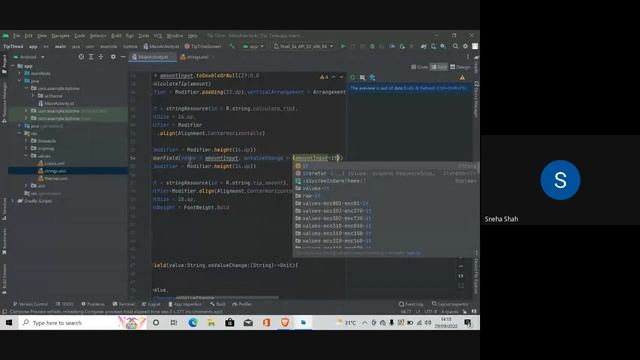Expand the Gradle Scripts node
Viewport: 640px width, 360px height.
coord(13,201)
